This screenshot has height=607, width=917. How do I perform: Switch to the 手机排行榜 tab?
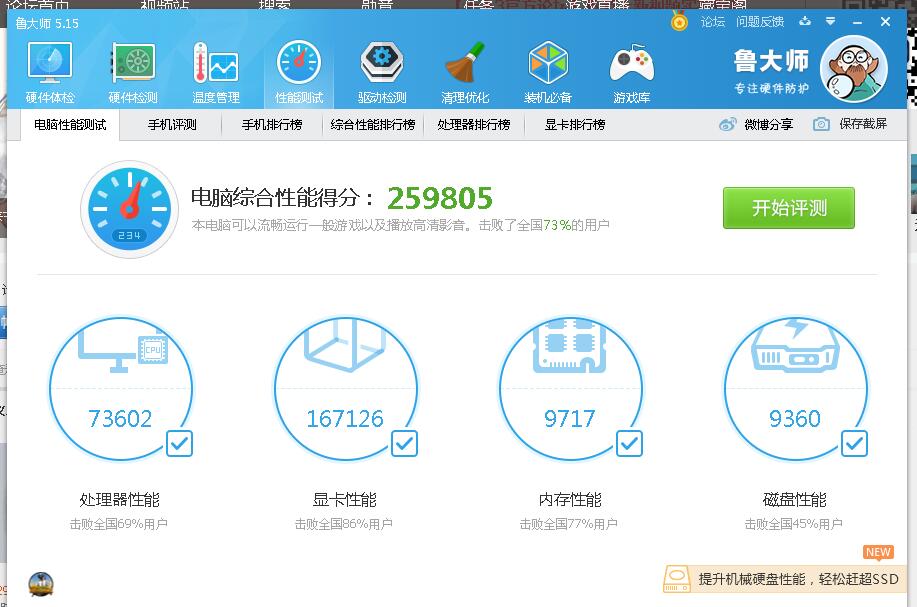[x=272, y=125]
